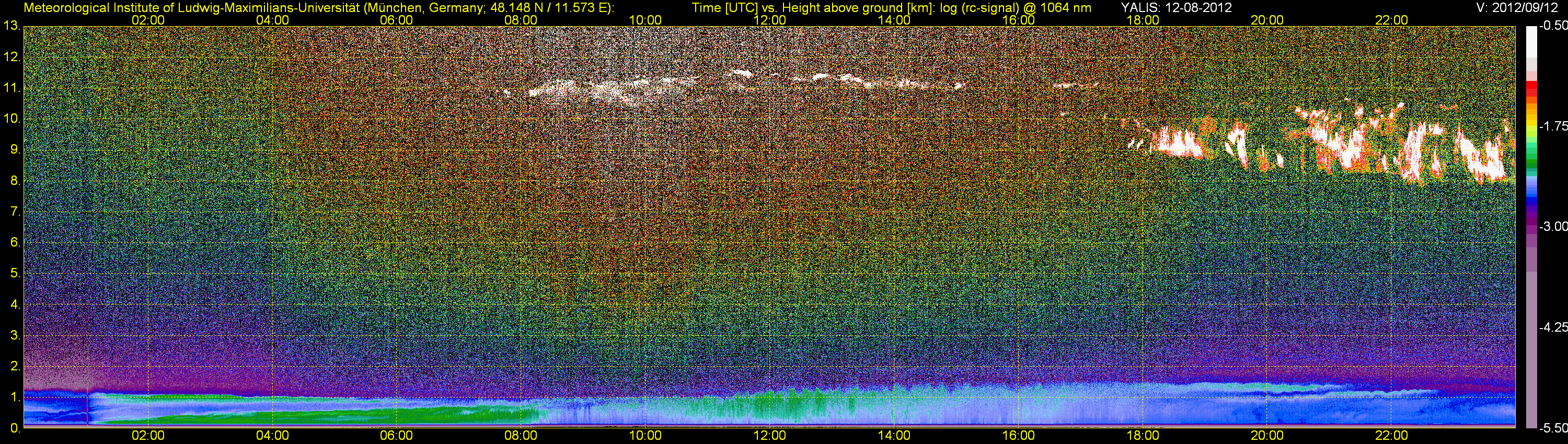
Task: Click the 16:00 label on the bottom time axis
Action: tap(1018, 436)
